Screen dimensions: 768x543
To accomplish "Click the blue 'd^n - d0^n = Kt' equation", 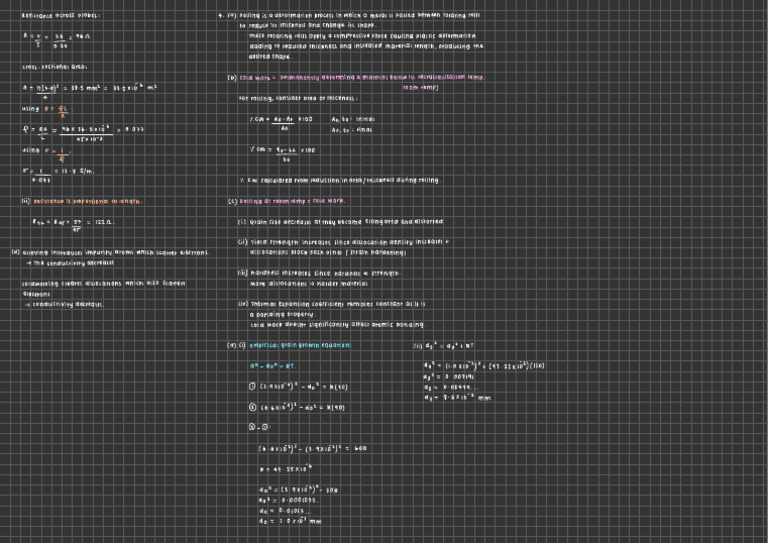I will click(272, 366).
